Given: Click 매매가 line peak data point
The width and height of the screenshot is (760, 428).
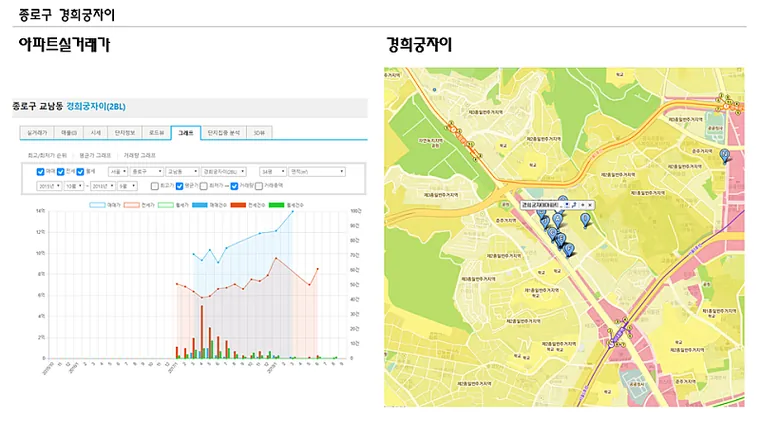Looking at the screenshot, I should [x=292, y=211].
